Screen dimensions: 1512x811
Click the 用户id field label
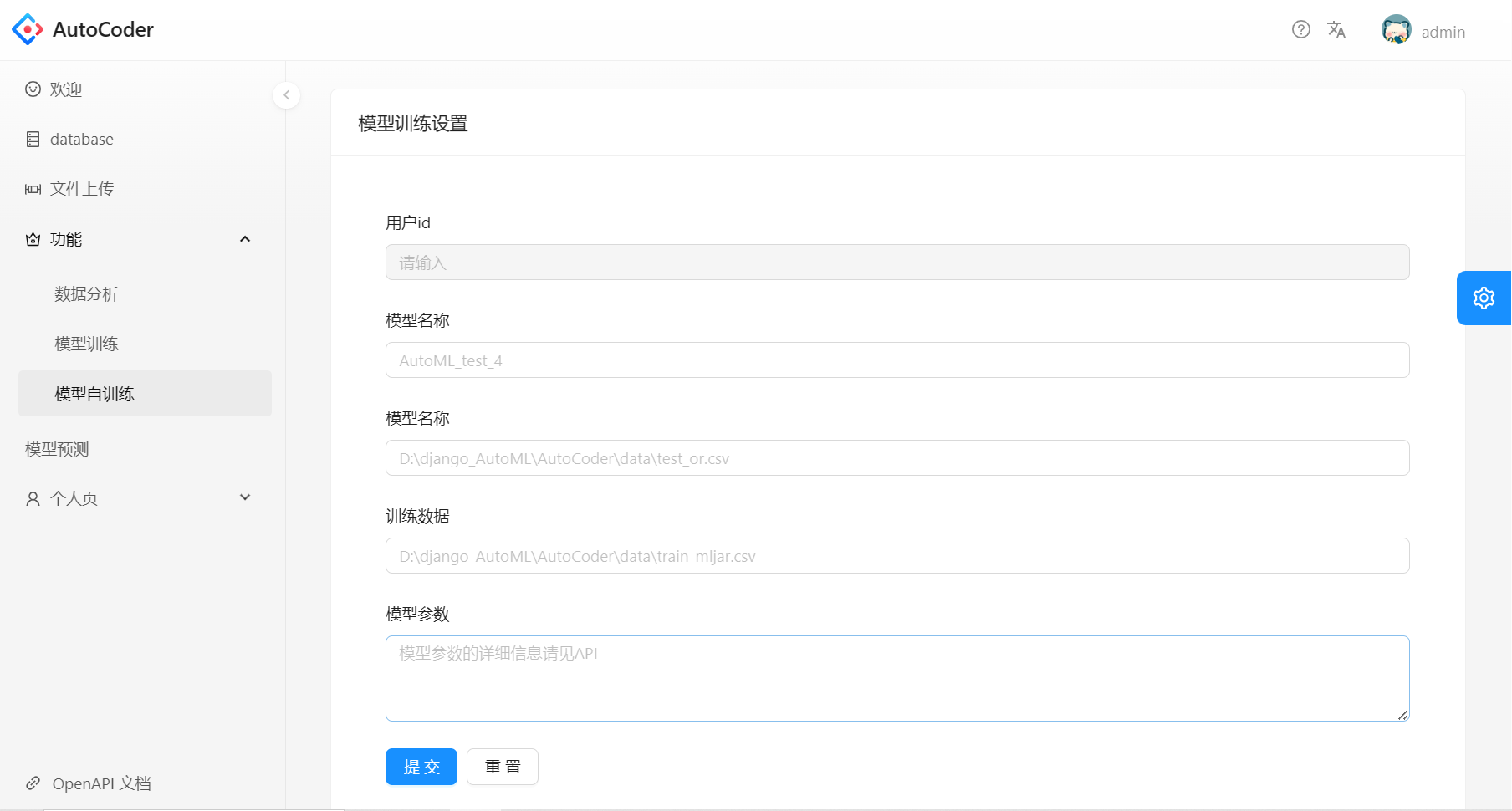[408, 222]
